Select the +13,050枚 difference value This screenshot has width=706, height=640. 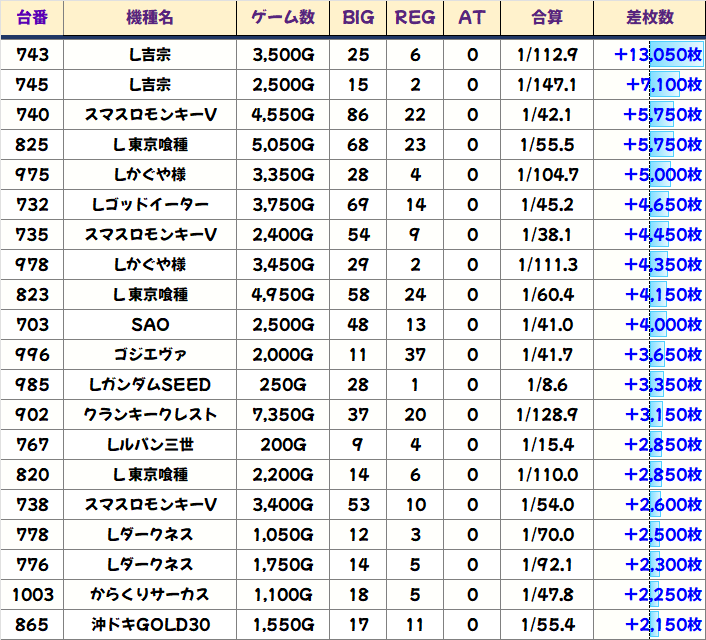coord(658,55)
